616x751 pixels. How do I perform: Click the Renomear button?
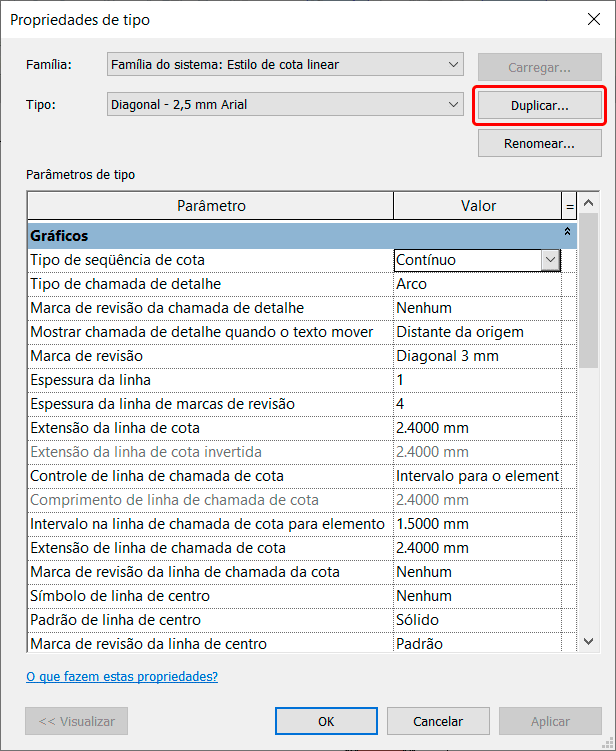click(539, 143)
